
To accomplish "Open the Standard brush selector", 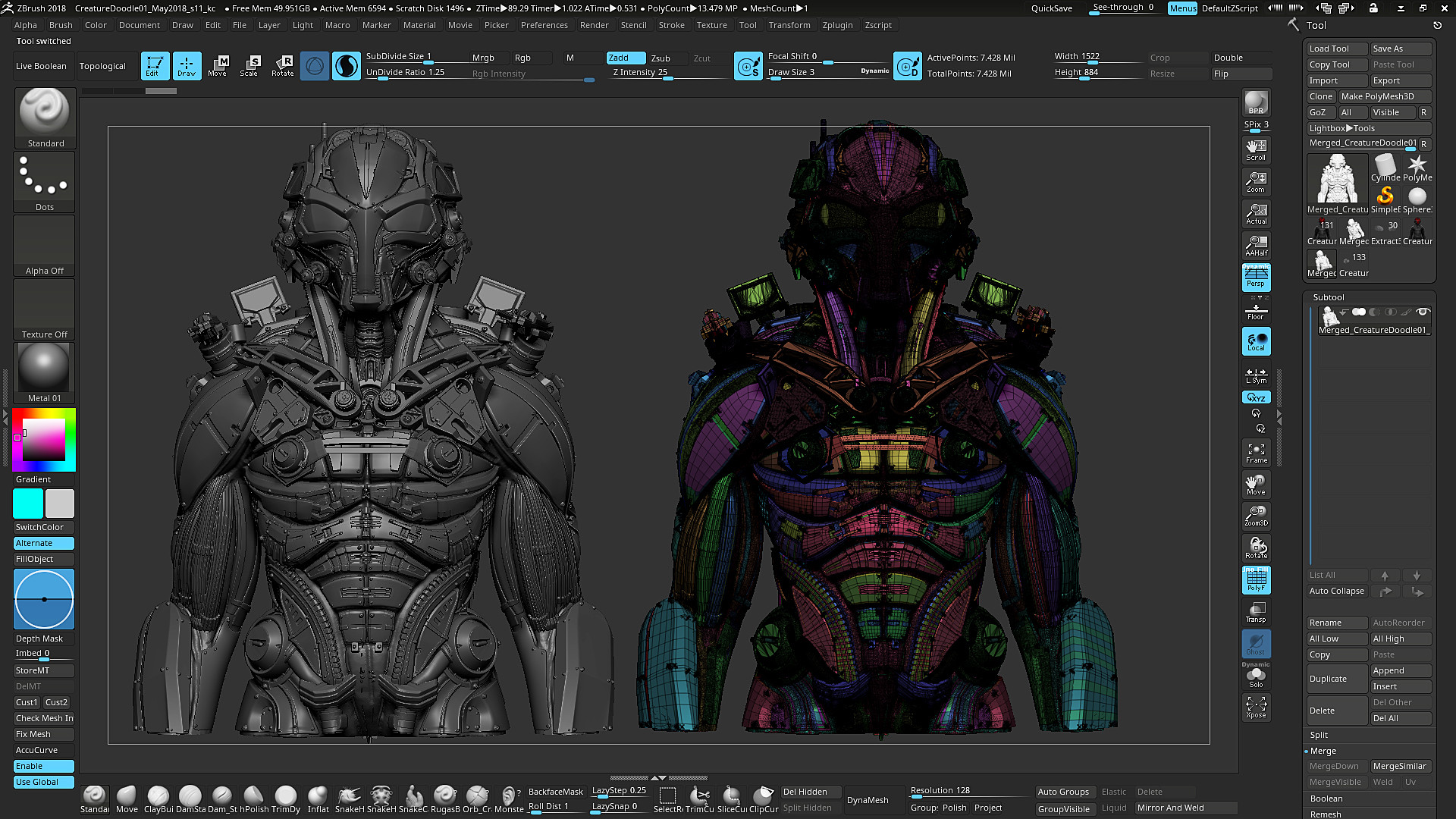I will pos(45,118).
